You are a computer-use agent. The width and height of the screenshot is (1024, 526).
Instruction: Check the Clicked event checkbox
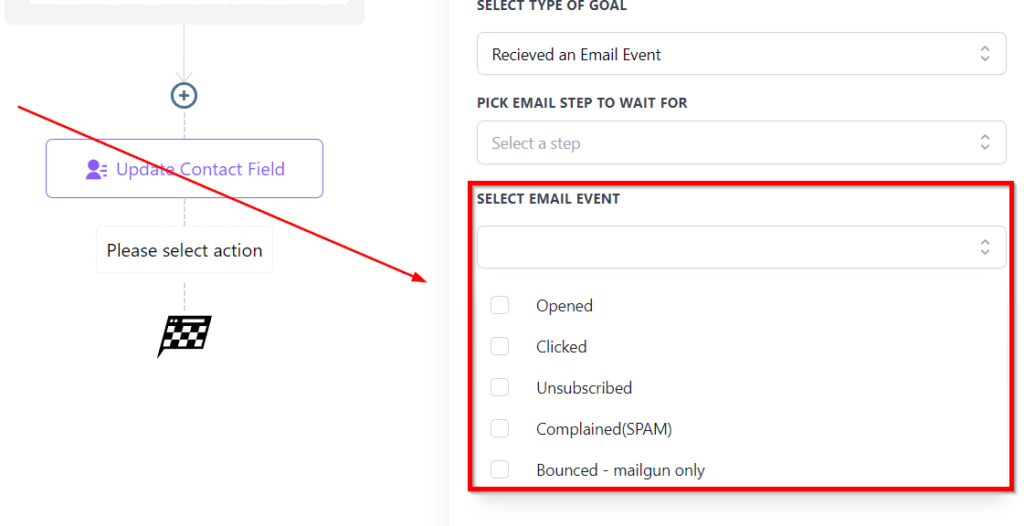click(500, 346)
